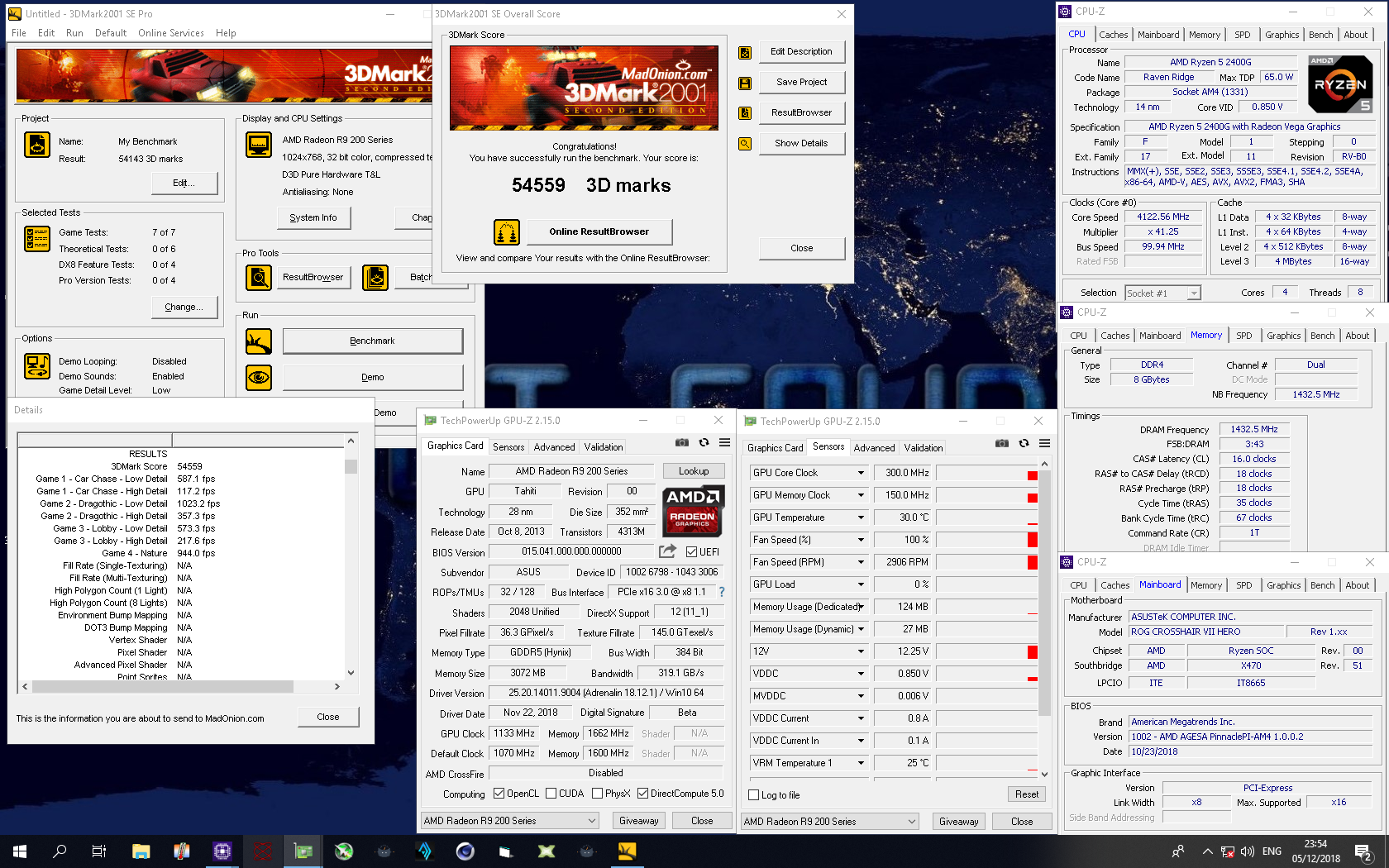Click down arrow of Details results vertical scrollbar
Viewport: 1389px width, 868px height.
pyautogui.click(x=351, y=673)
